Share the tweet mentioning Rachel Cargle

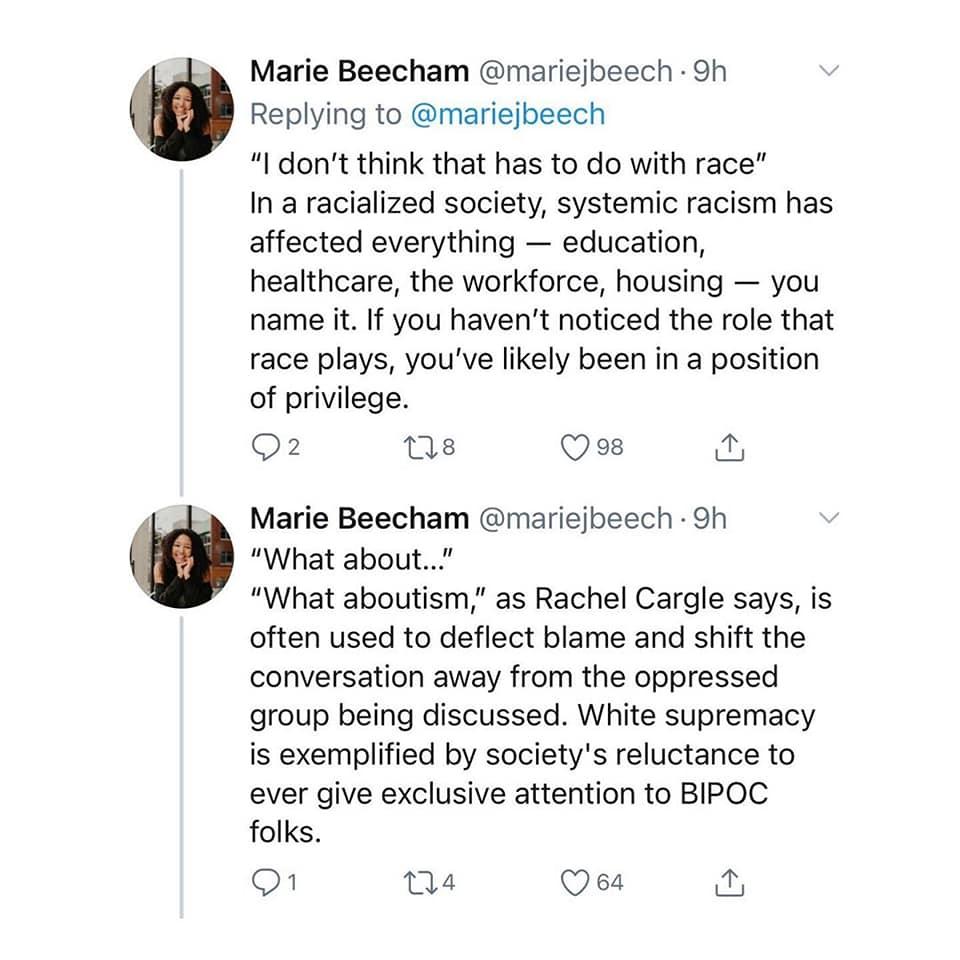[x=730, y=883]
